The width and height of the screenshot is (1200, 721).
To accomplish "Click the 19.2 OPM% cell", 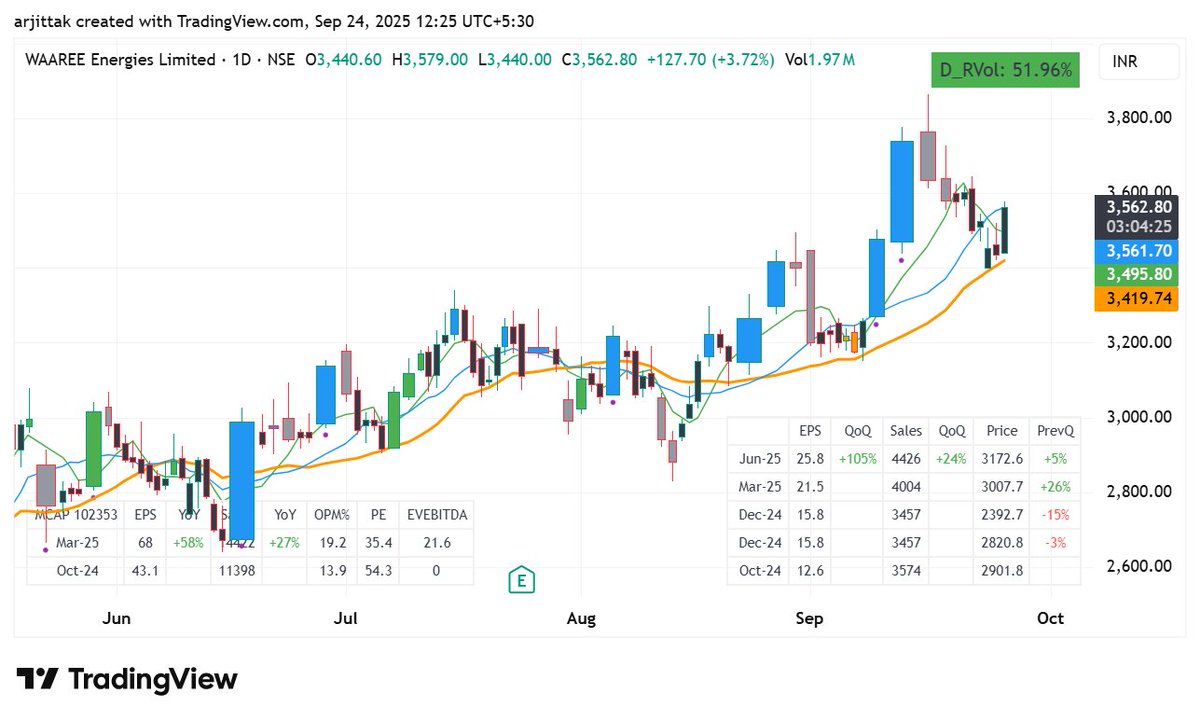I will [331, 543].
